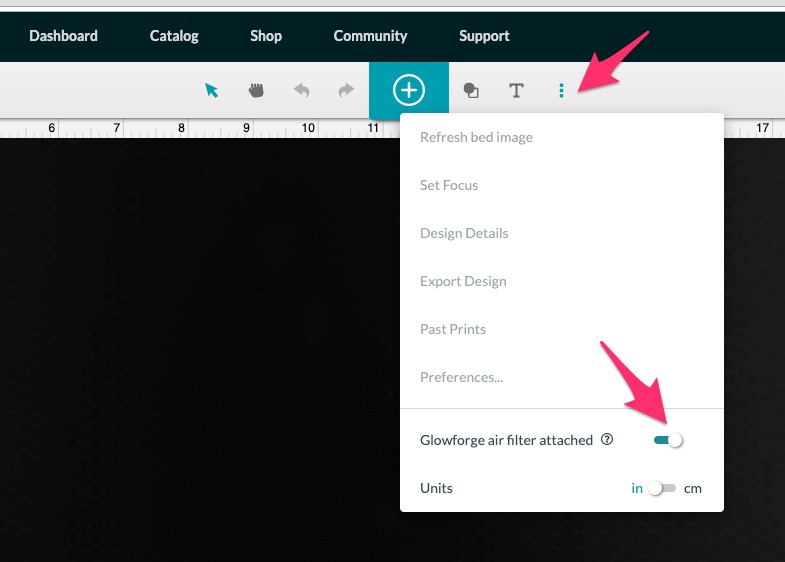The width and height of the screenshot is (785, 562).
Task: Visit the Community page
Action: point(370,36)
